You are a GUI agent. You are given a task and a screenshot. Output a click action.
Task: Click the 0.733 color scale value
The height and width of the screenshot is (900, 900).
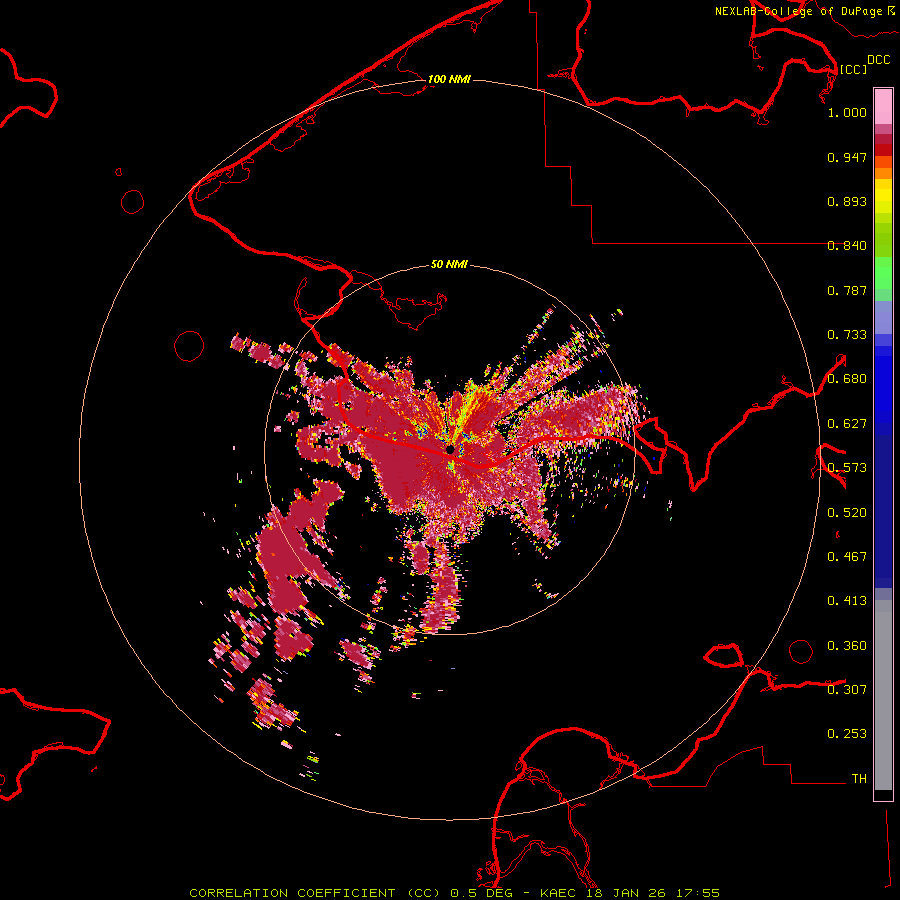click(847, 335)
